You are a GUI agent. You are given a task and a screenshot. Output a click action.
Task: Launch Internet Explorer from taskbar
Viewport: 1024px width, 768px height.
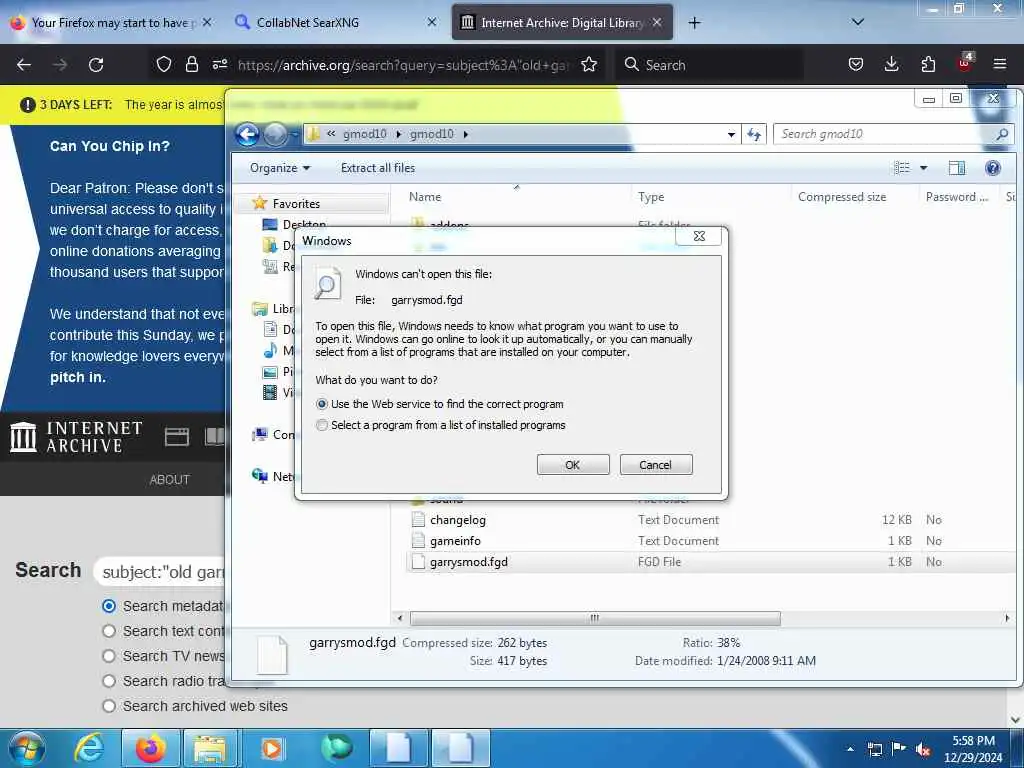tap(89, 748)
